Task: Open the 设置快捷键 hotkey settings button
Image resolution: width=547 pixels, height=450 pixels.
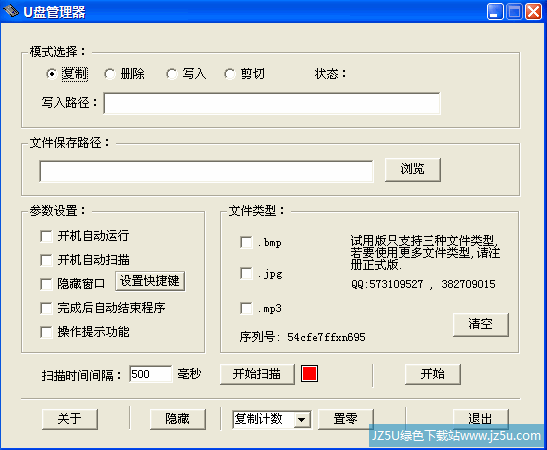Action: pyautogui.click(x=150, y=281)
